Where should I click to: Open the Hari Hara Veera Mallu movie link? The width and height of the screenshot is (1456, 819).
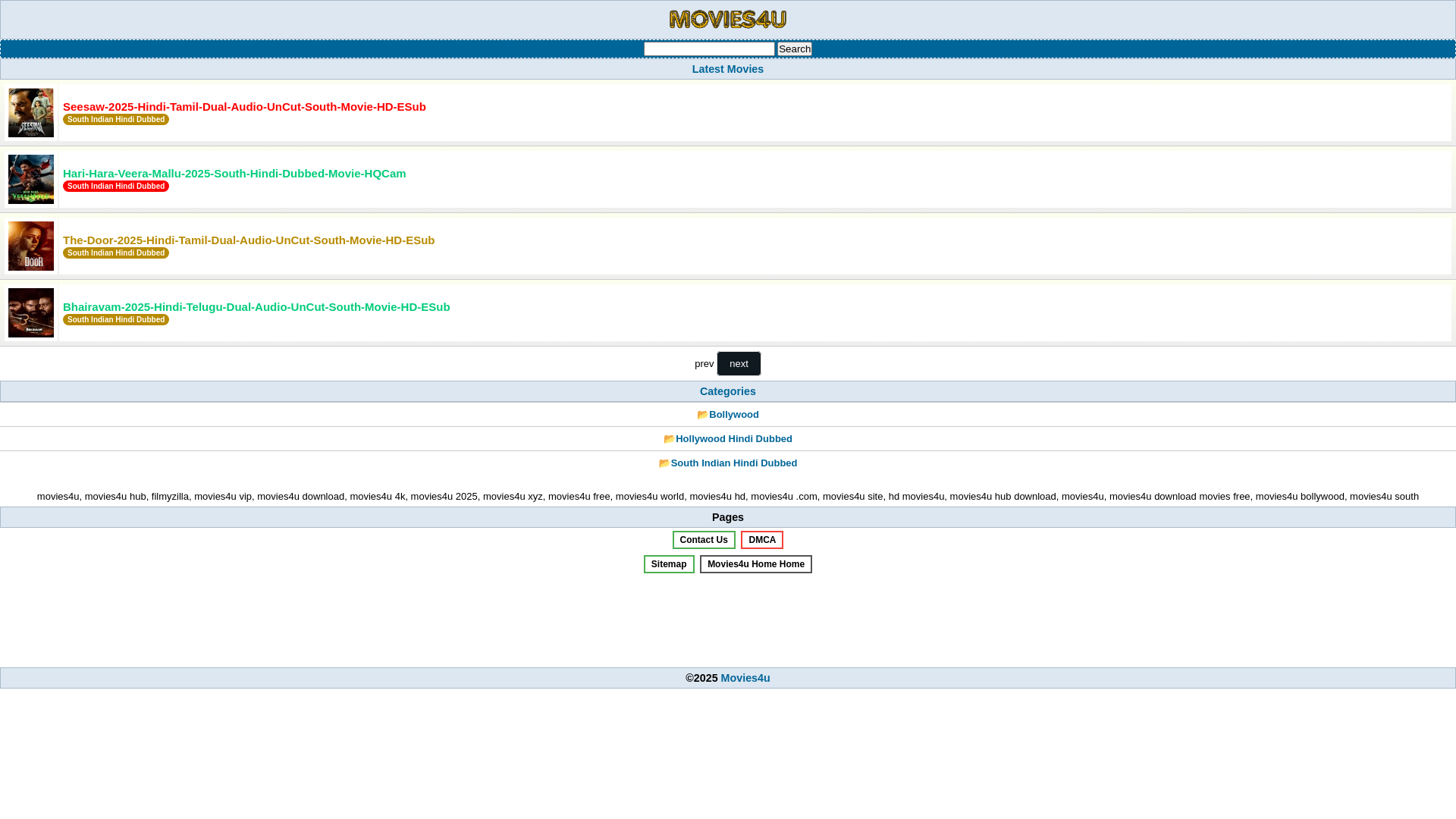234,174
